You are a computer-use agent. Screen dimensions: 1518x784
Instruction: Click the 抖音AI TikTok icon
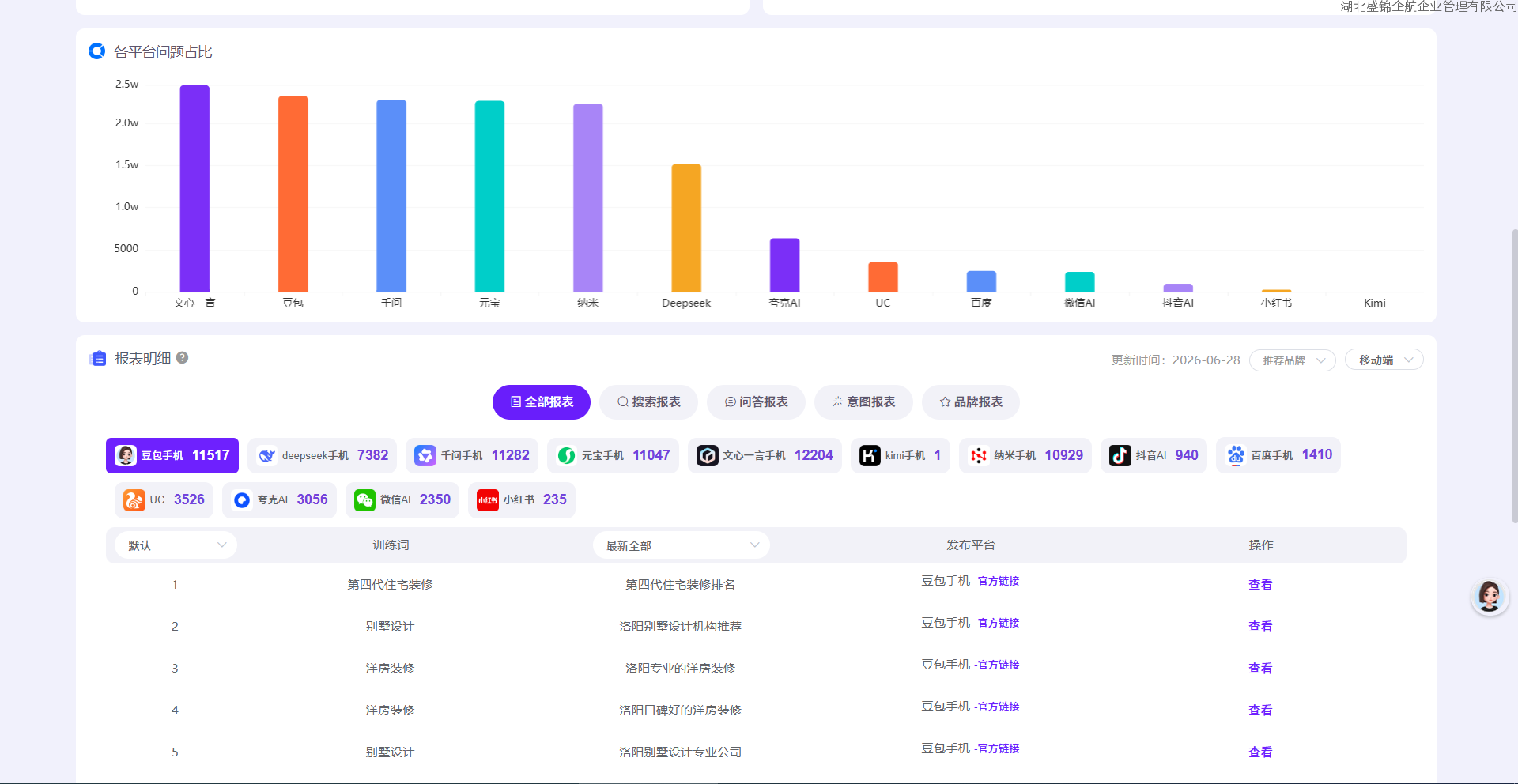(1120, 455)
